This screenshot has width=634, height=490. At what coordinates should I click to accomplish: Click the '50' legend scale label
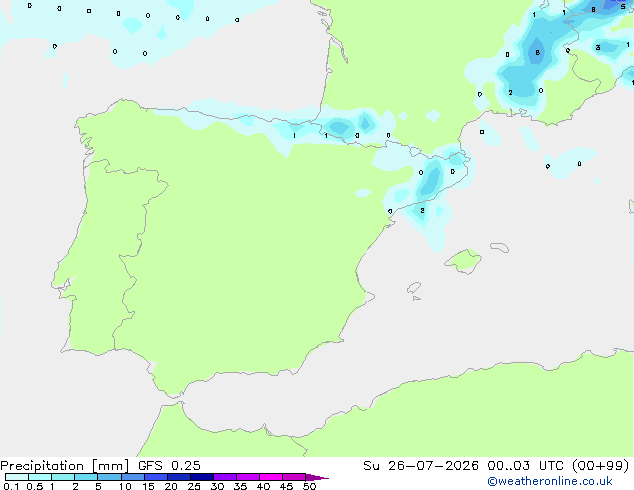pos(309,486)
